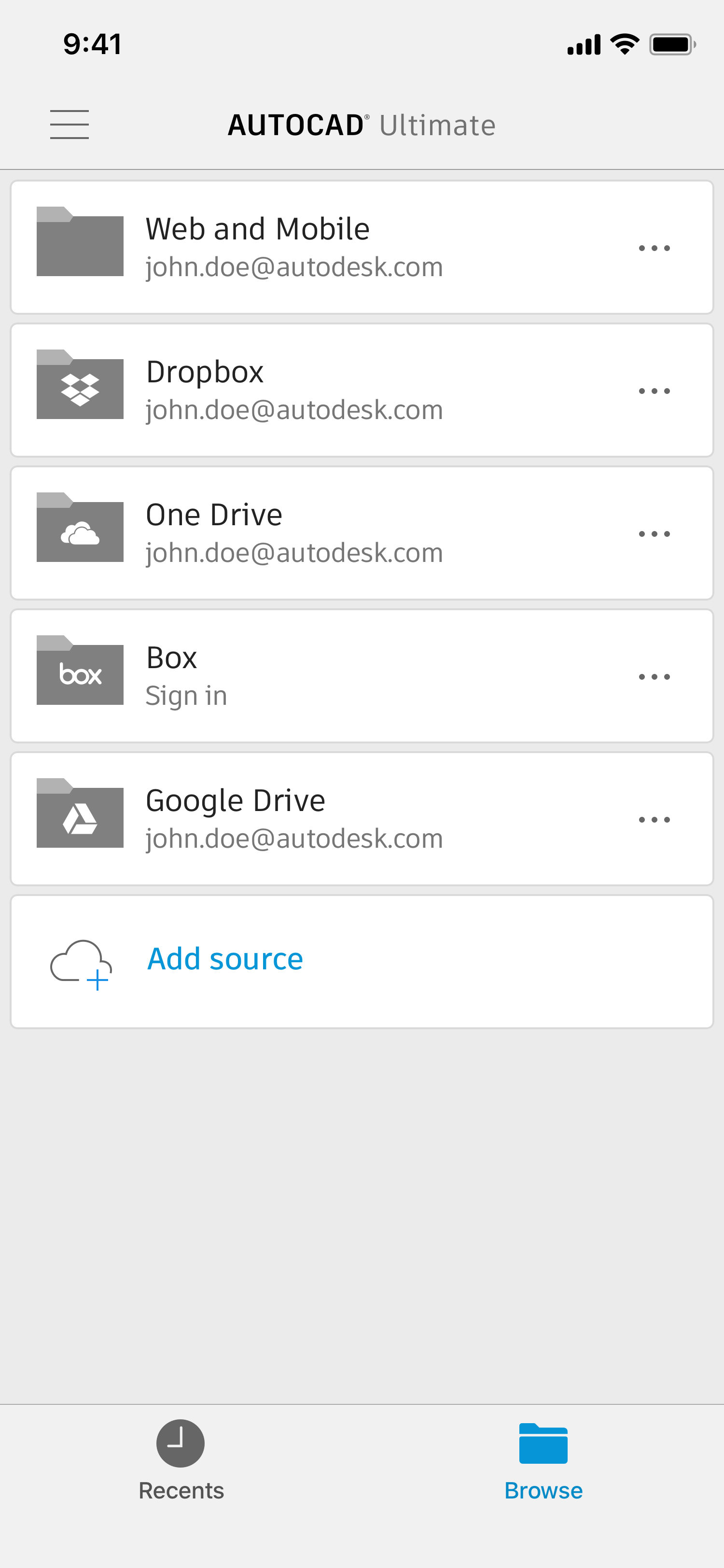
Task: Click the Google Drive john.doe@autodesk.com email
Action: 294,839
